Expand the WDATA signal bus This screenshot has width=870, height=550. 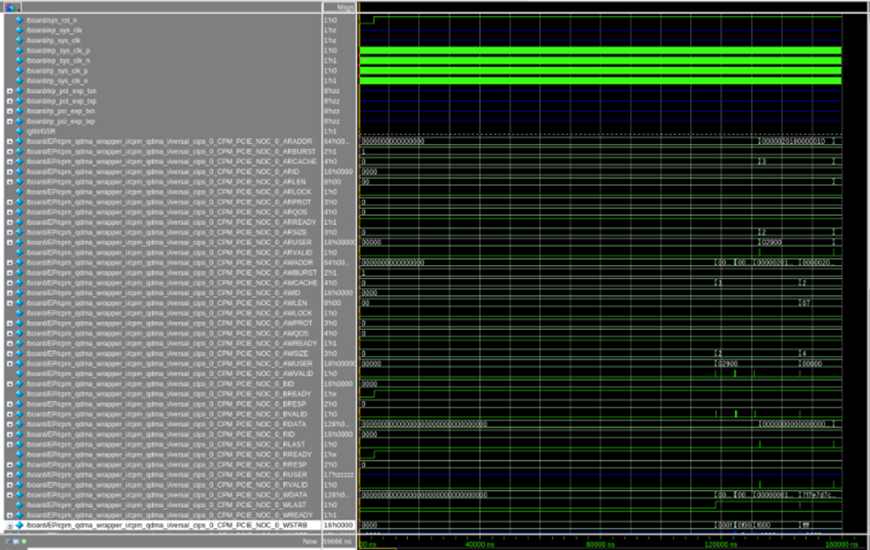tap(9, 495)
